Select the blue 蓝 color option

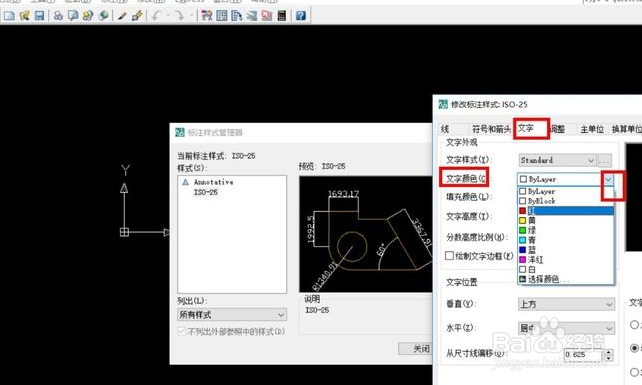pyautogui.click(x=566, y=250)
